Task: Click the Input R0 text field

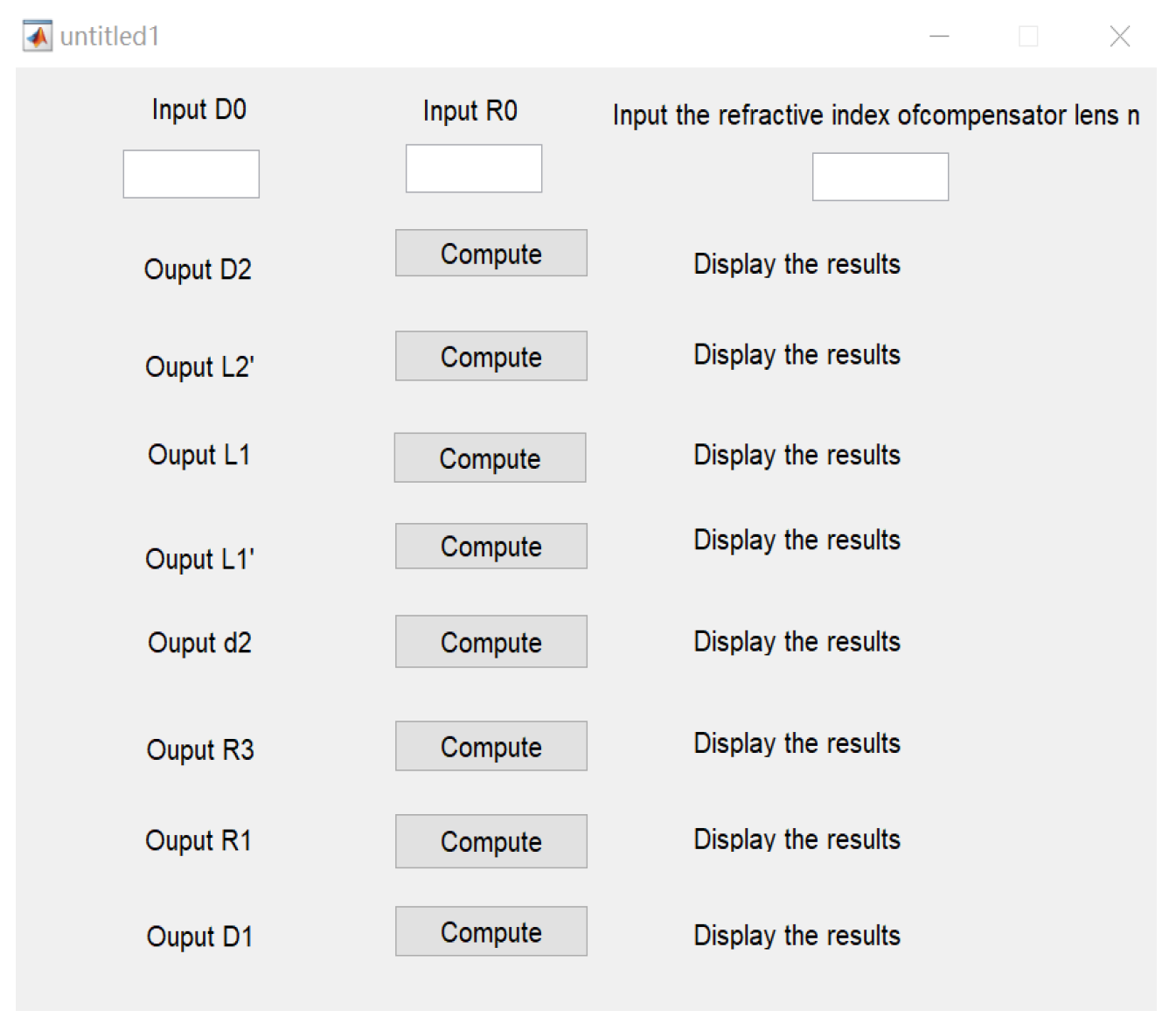Action: coord(474,168)
